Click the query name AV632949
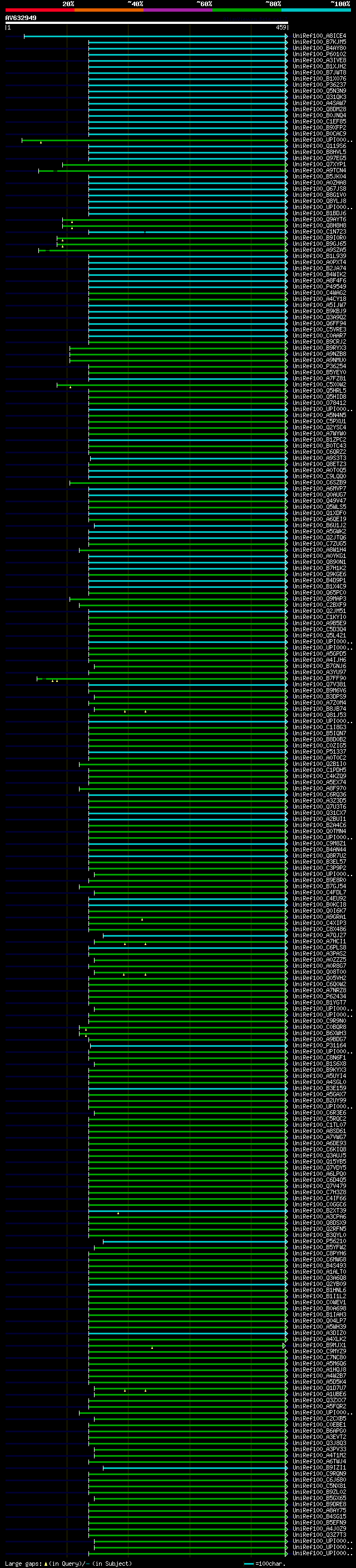The image size is (356, 1568). tap(21, 18)
